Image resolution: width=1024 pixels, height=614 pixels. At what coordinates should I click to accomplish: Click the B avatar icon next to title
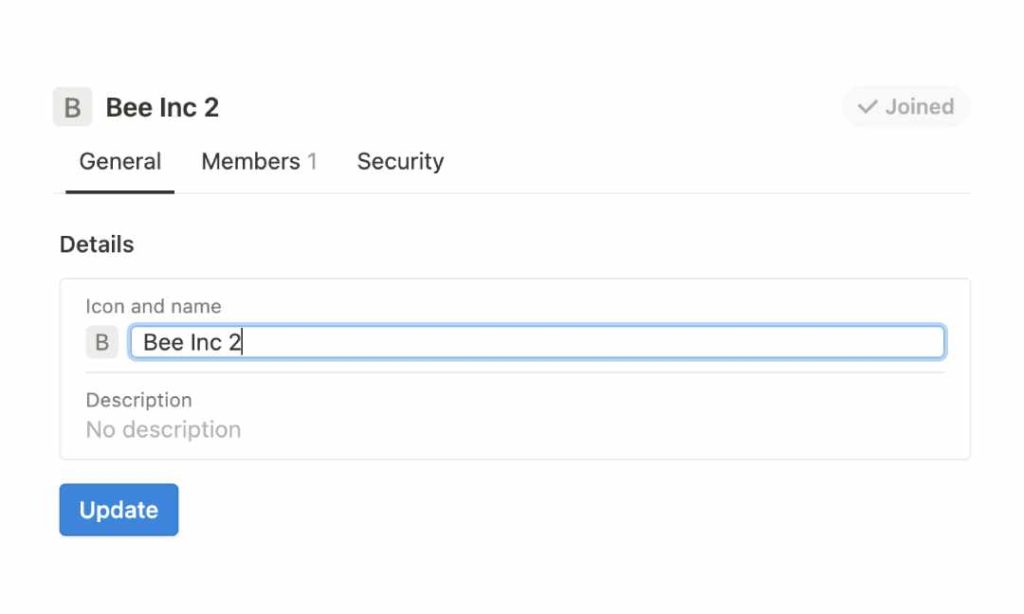(x=71, y=107)
